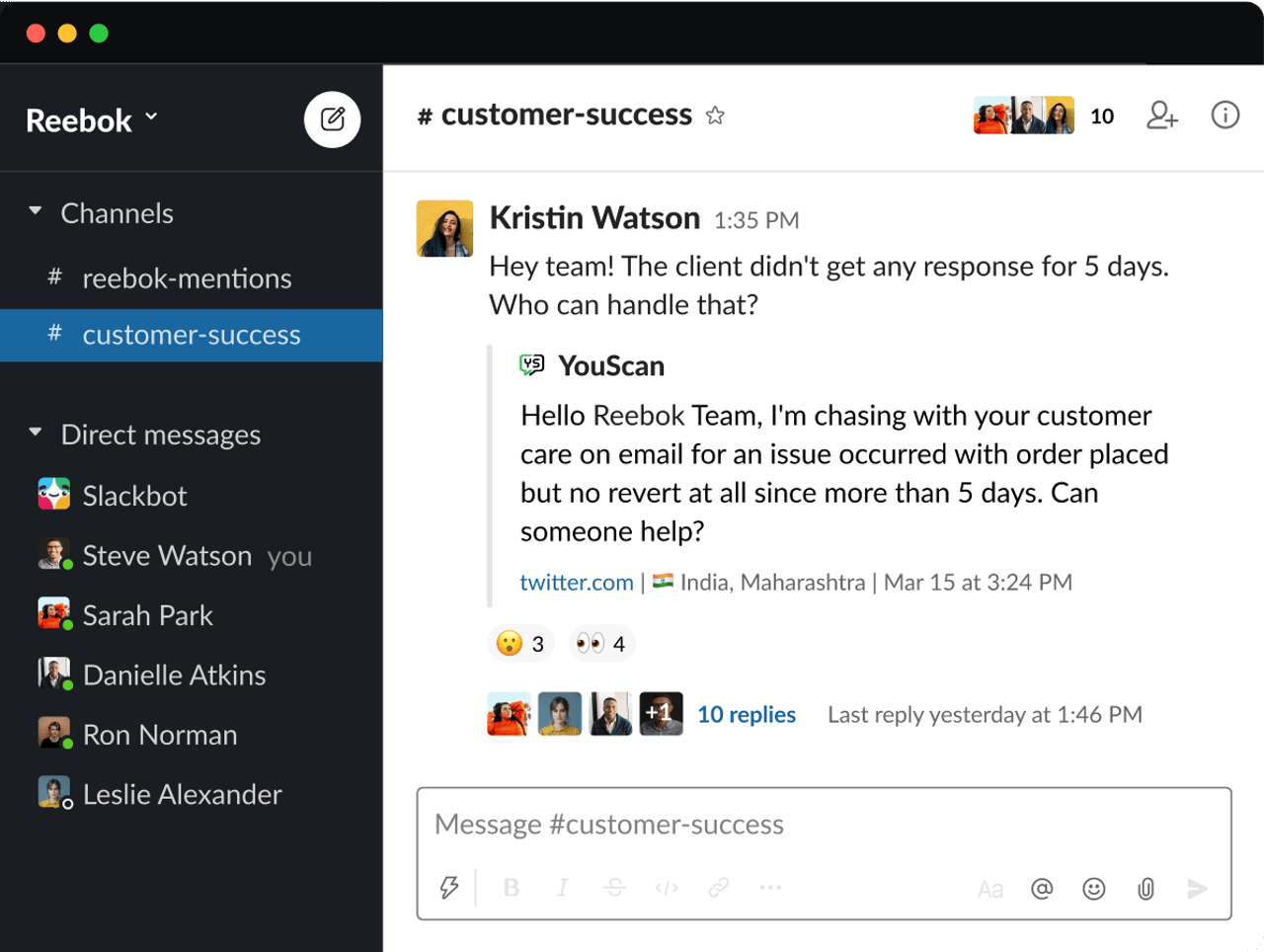Image resolution: width=1264 pixels, height=952 pixels.
Task: Collapse the Direct messages section
Action: point(36,433)
